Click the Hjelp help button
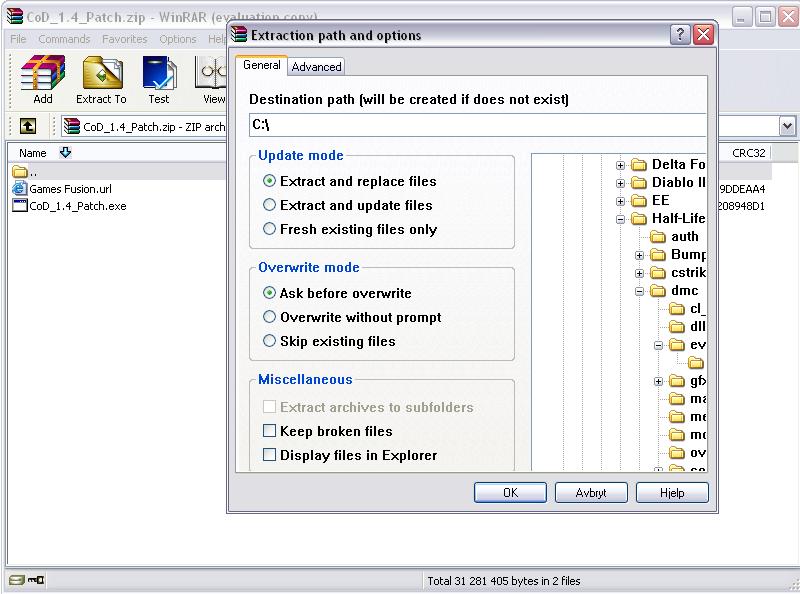Screen dimensions: 800x594 (672, 492)
